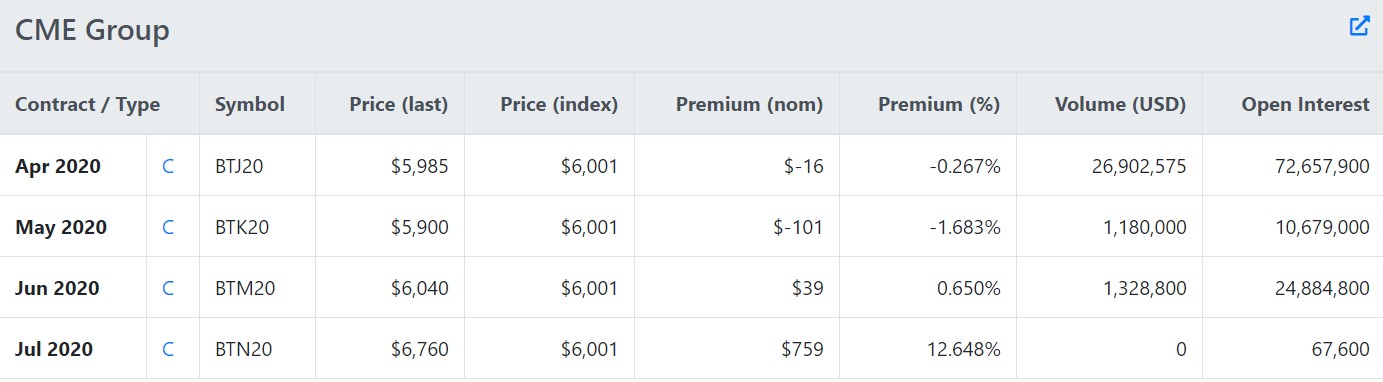Image resolution: width=1383 pixels, height=382 pixels.
Task: Open the chart icon for Jul 2020
Action: coord(168,350)
